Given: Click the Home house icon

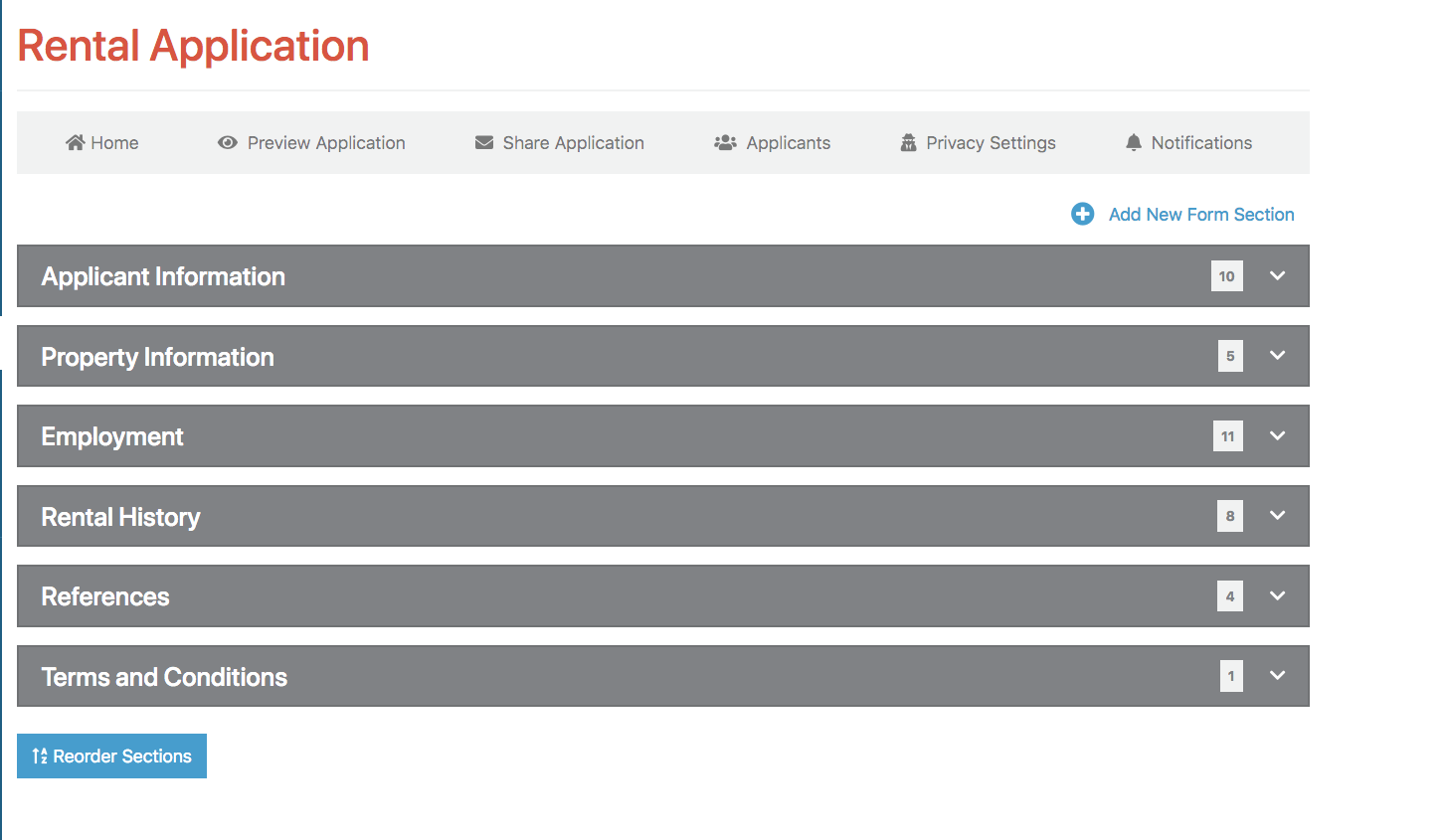Looking at the screenshot, I should click(75, 142).
